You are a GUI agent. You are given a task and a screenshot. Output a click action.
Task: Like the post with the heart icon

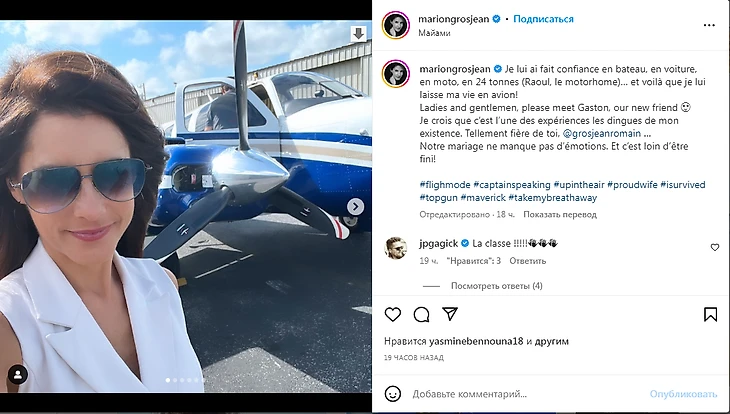tap(392, 315)
